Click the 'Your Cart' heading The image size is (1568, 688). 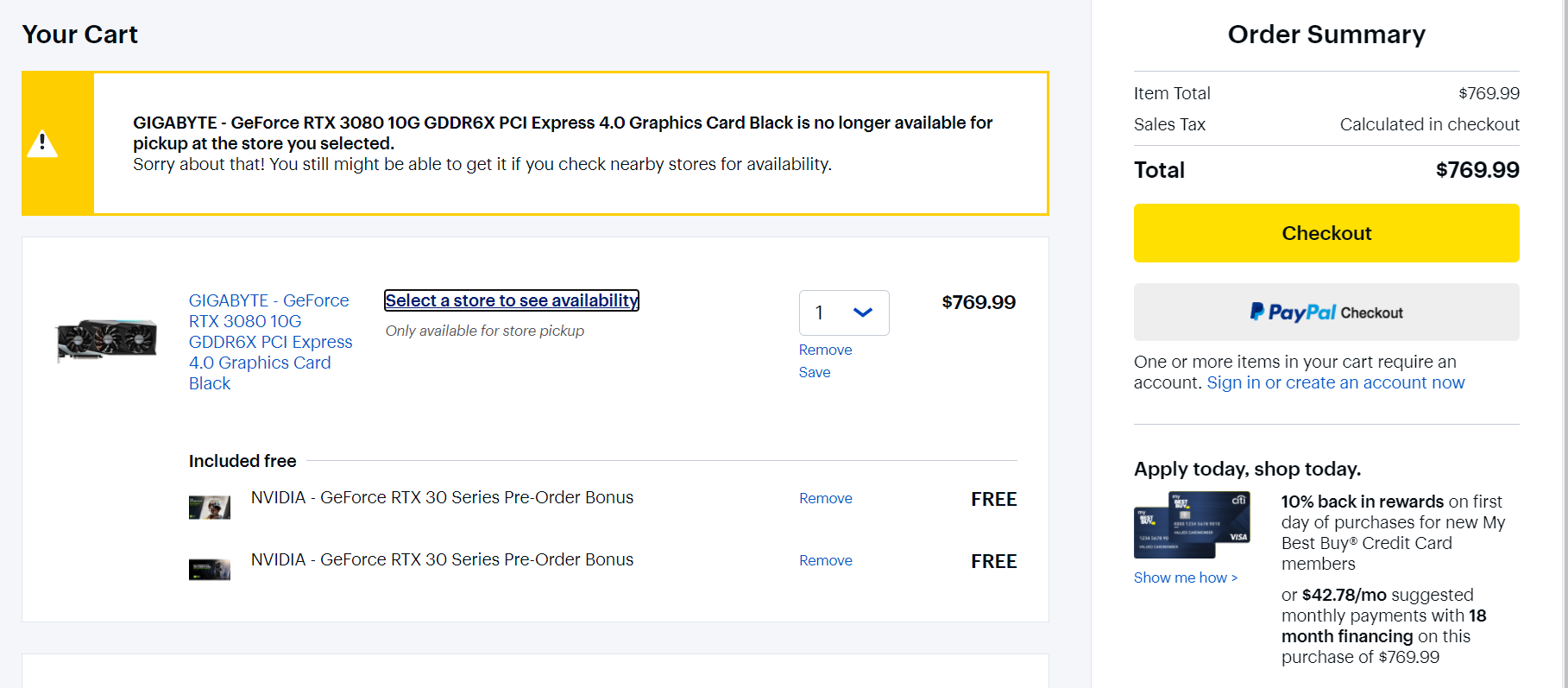(x=80, y=35)
